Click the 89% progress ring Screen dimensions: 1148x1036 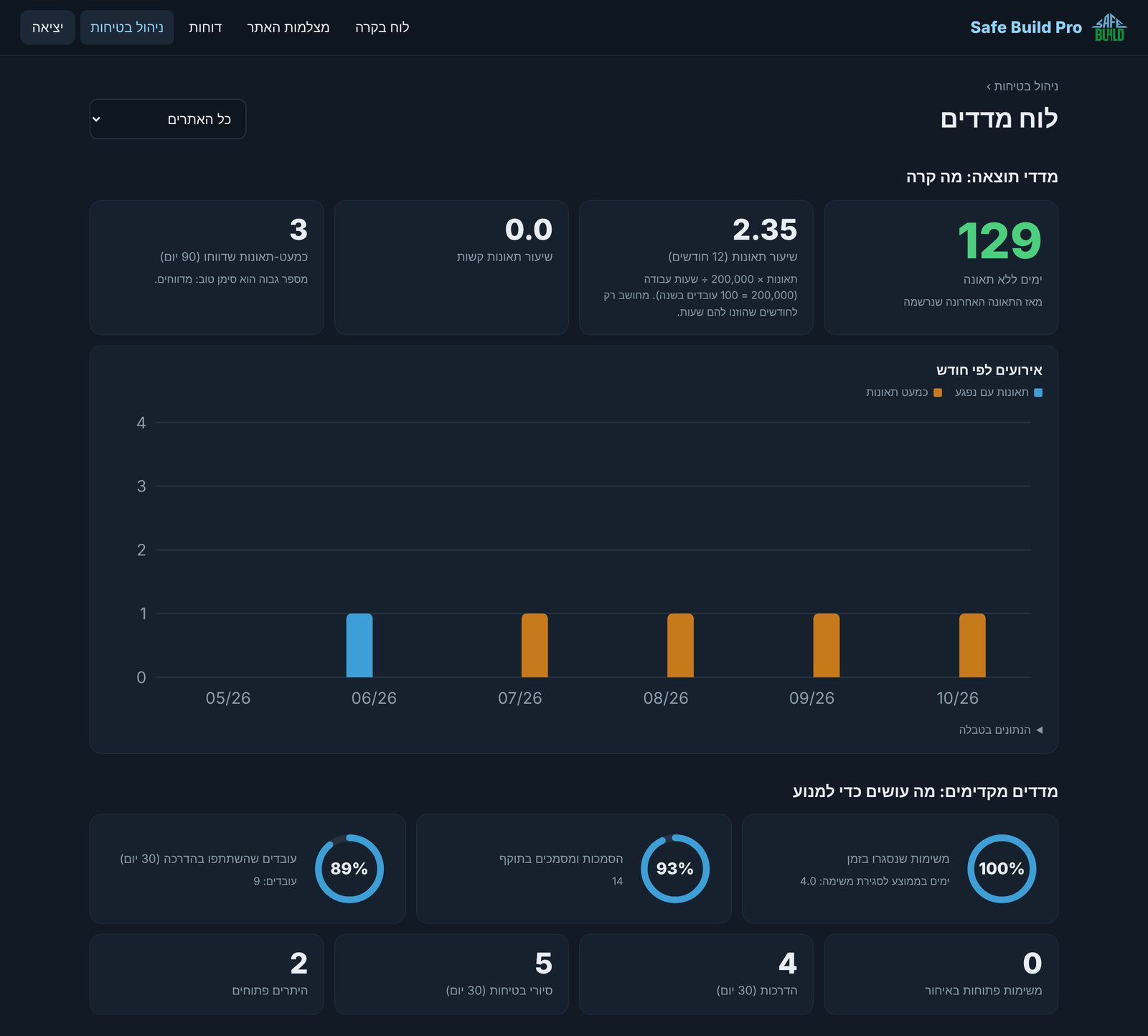click(349, 868)
